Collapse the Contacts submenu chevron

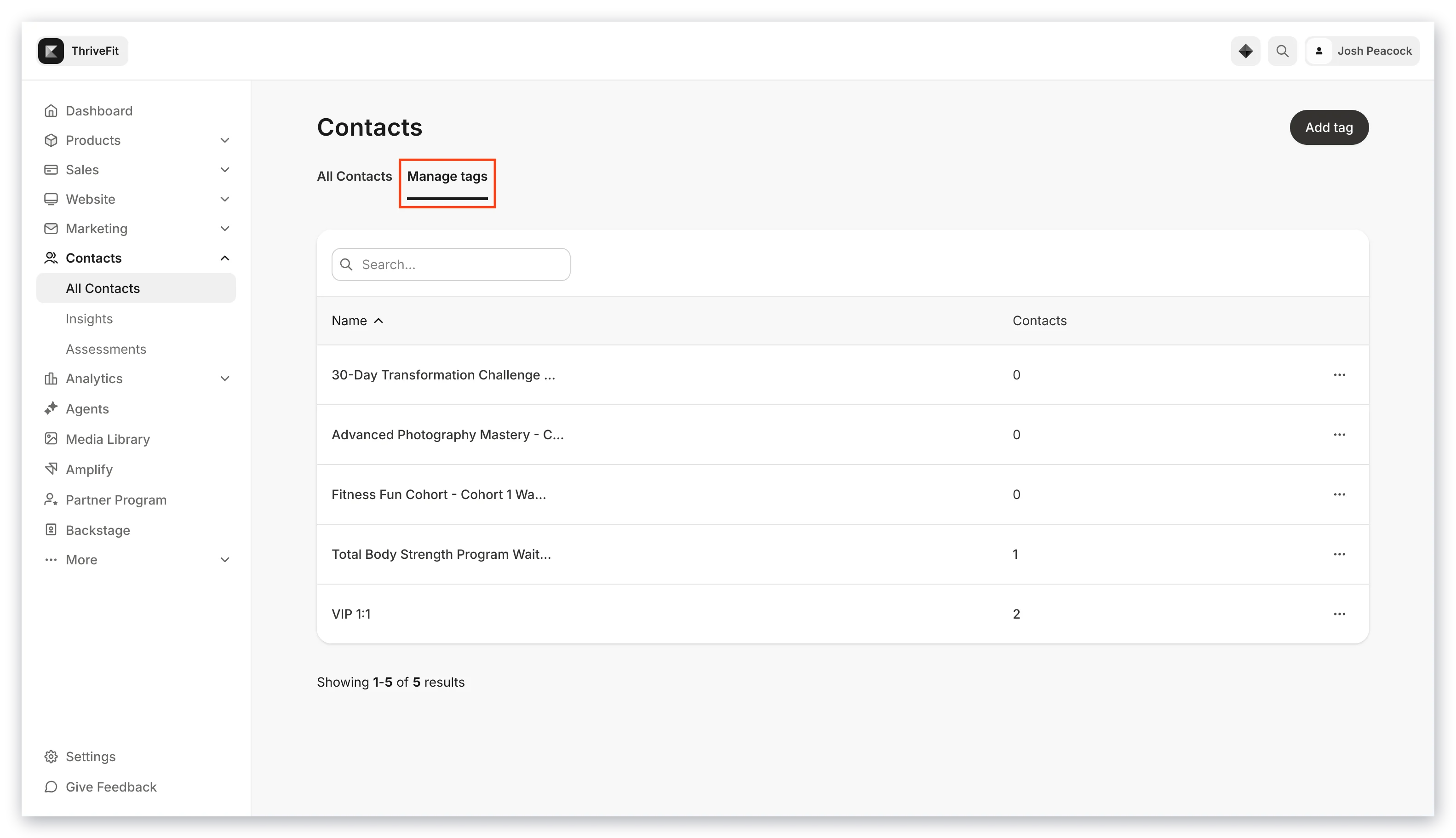224,258
